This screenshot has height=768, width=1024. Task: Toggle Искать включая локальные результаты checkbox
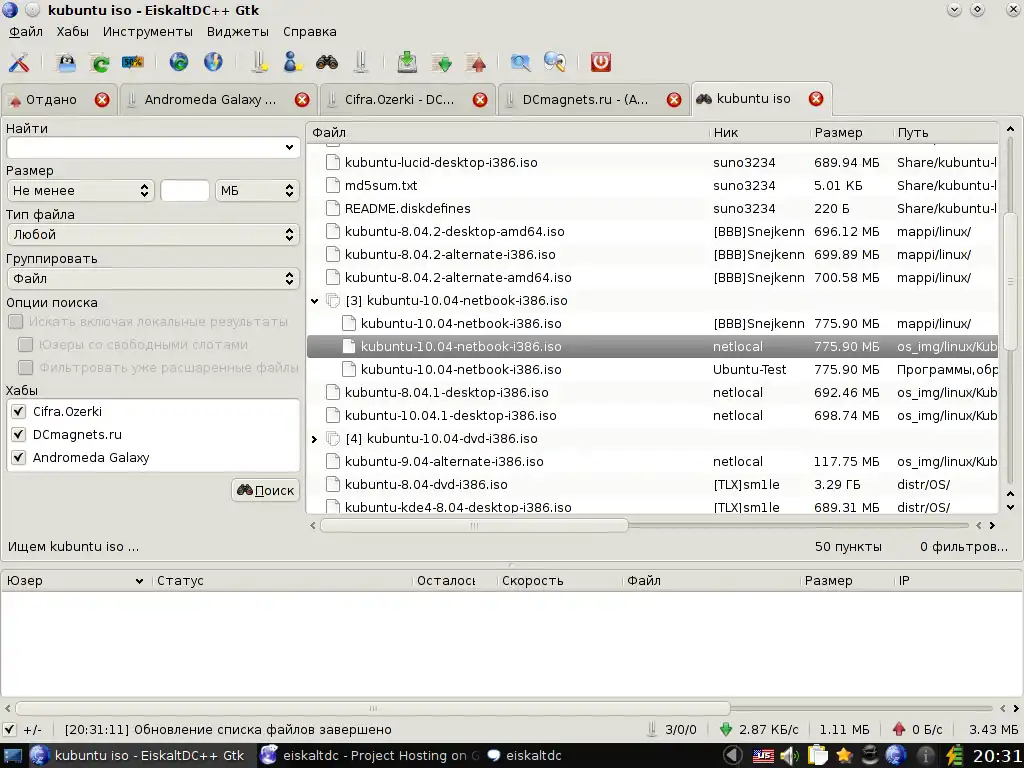pos(16,321)
